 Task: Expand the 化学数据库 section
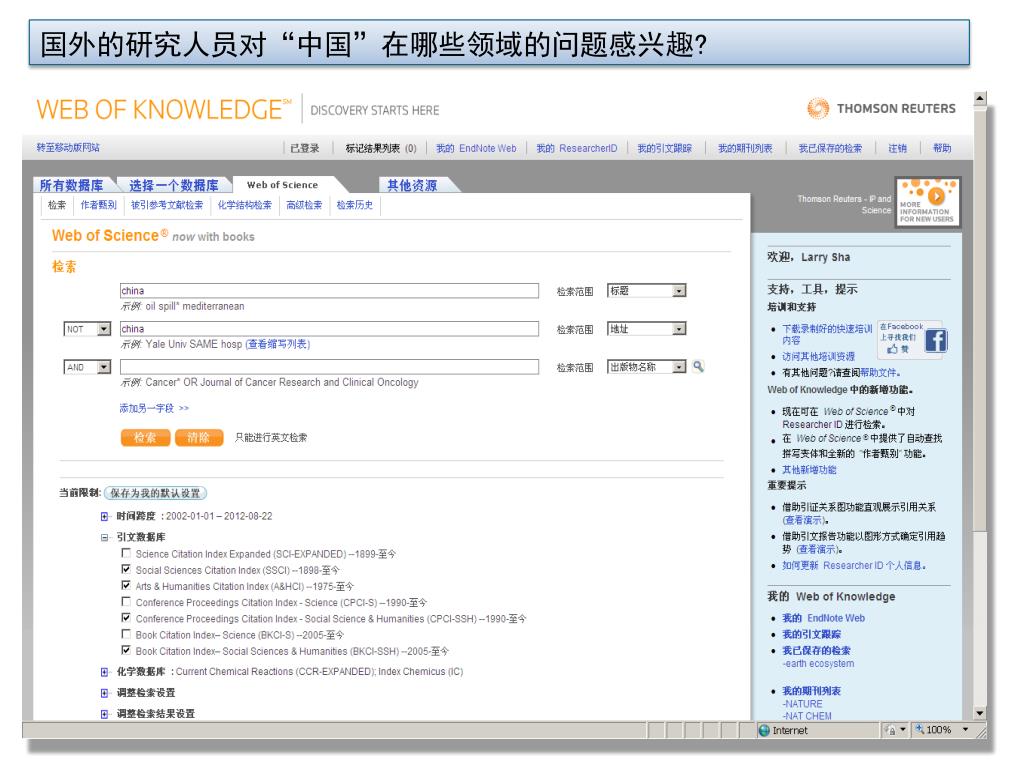tap(104, 672)
